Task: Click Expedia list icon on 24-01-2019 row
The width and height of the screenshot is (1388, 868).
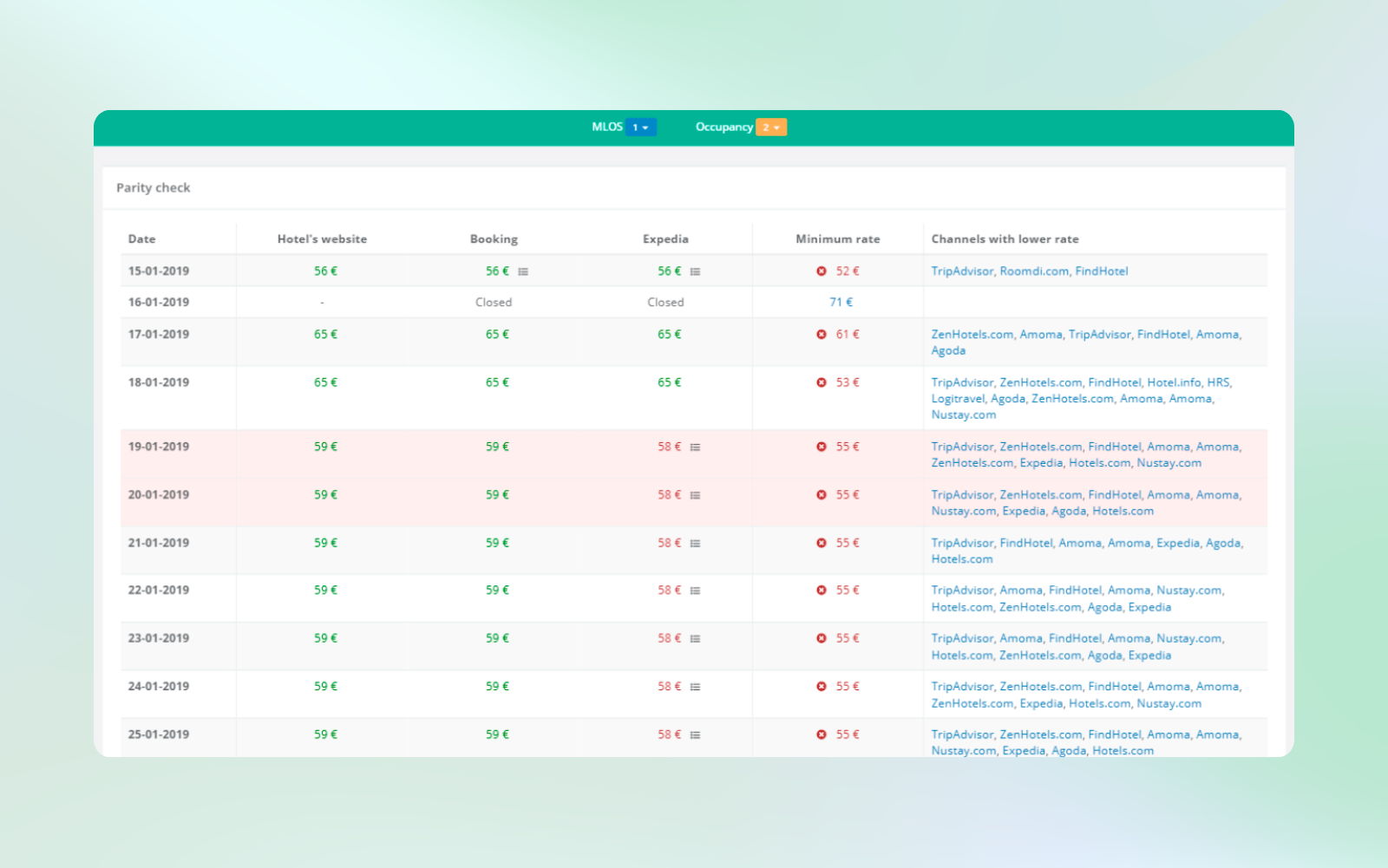Action: pos(695,687)
